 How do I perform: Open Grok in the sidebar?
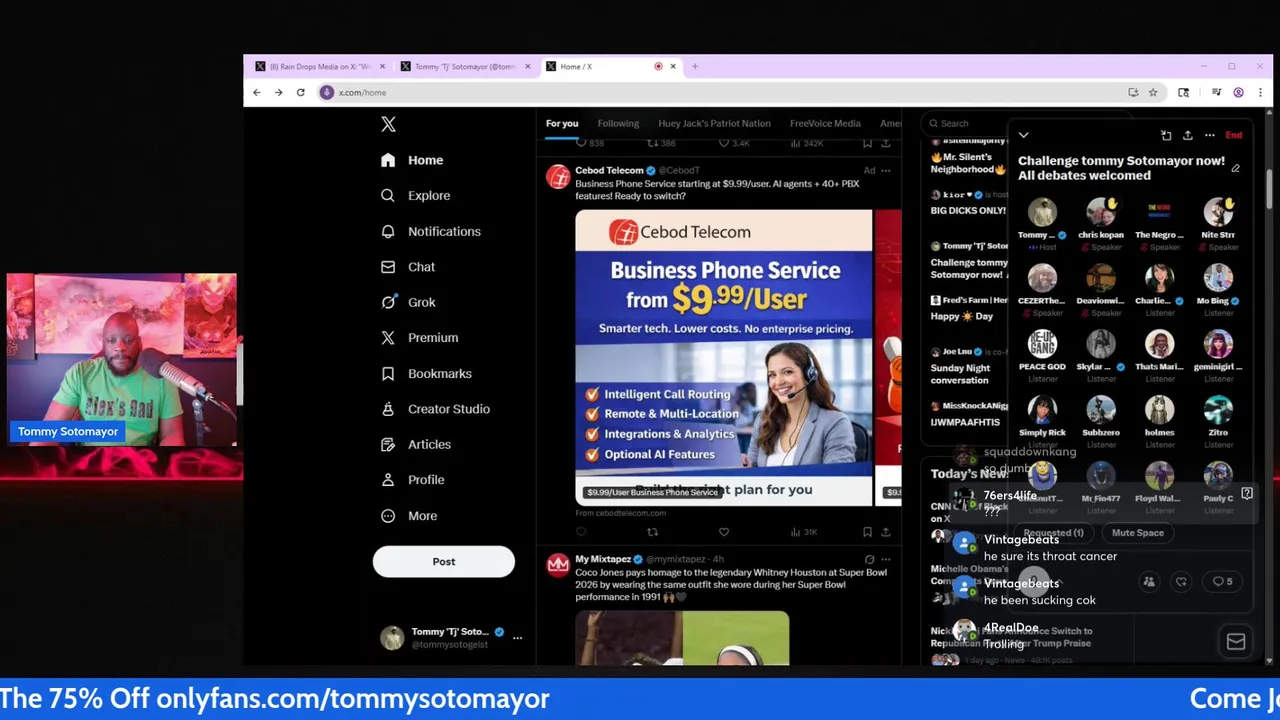click(408, 302)
